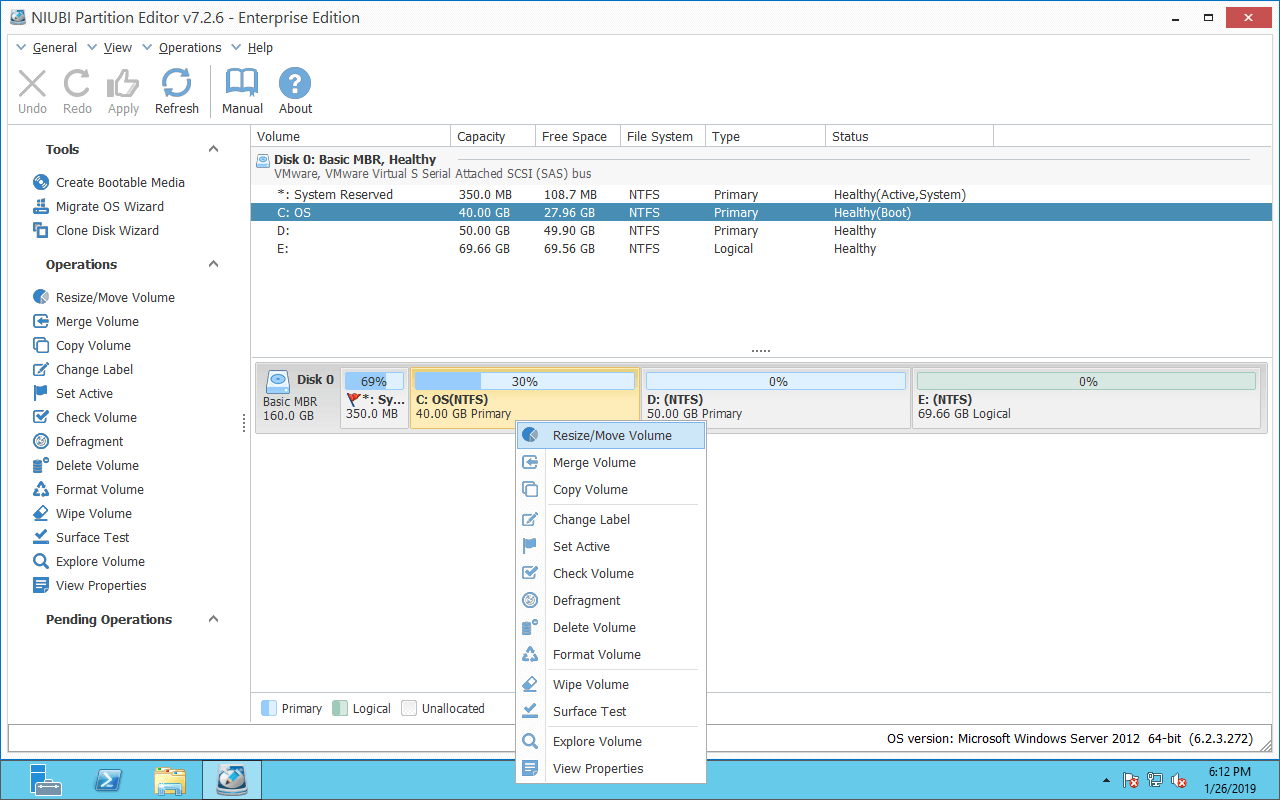This screenshot has height=800, width=1280.
Task: Collapse the Pending Operations section
Action: pos(213,619)
